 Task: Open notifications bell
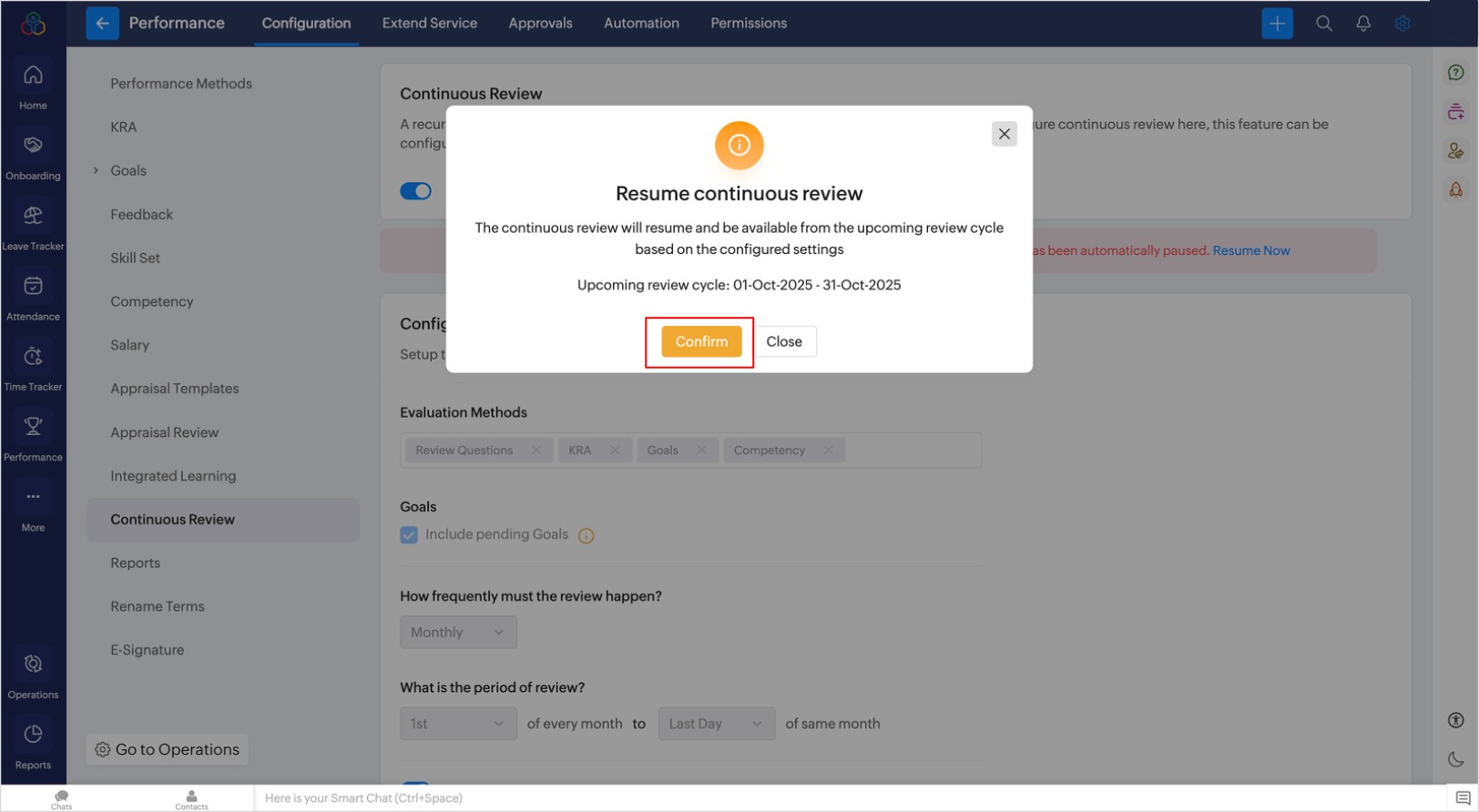point(1363,24)
